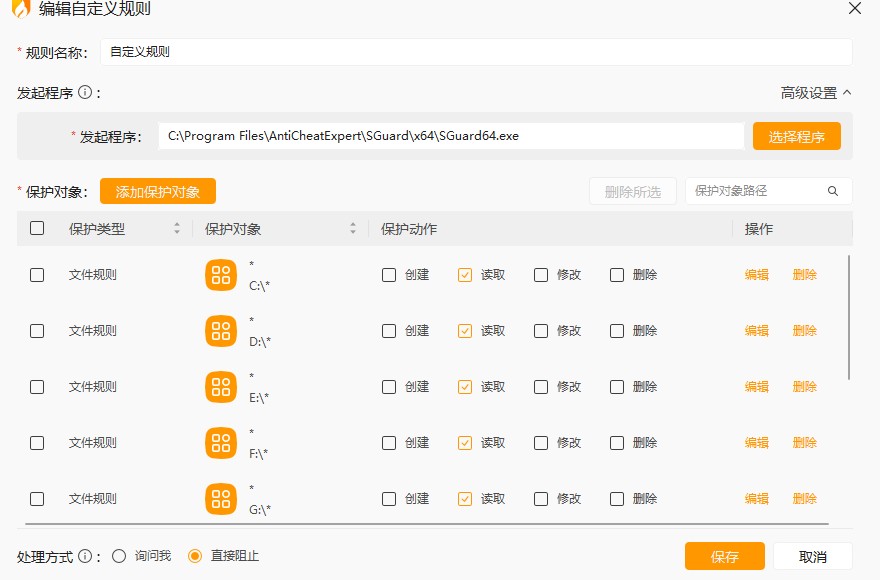
Task: Click the orange file icon for D:\*
Action: [x=221, y=331]
